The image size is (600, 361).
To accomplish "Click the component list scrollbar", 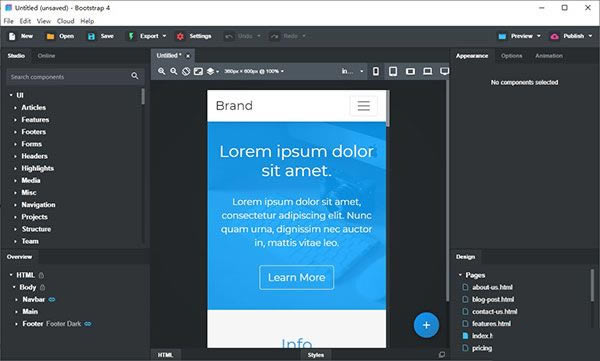I will click(x=143, y=96).
